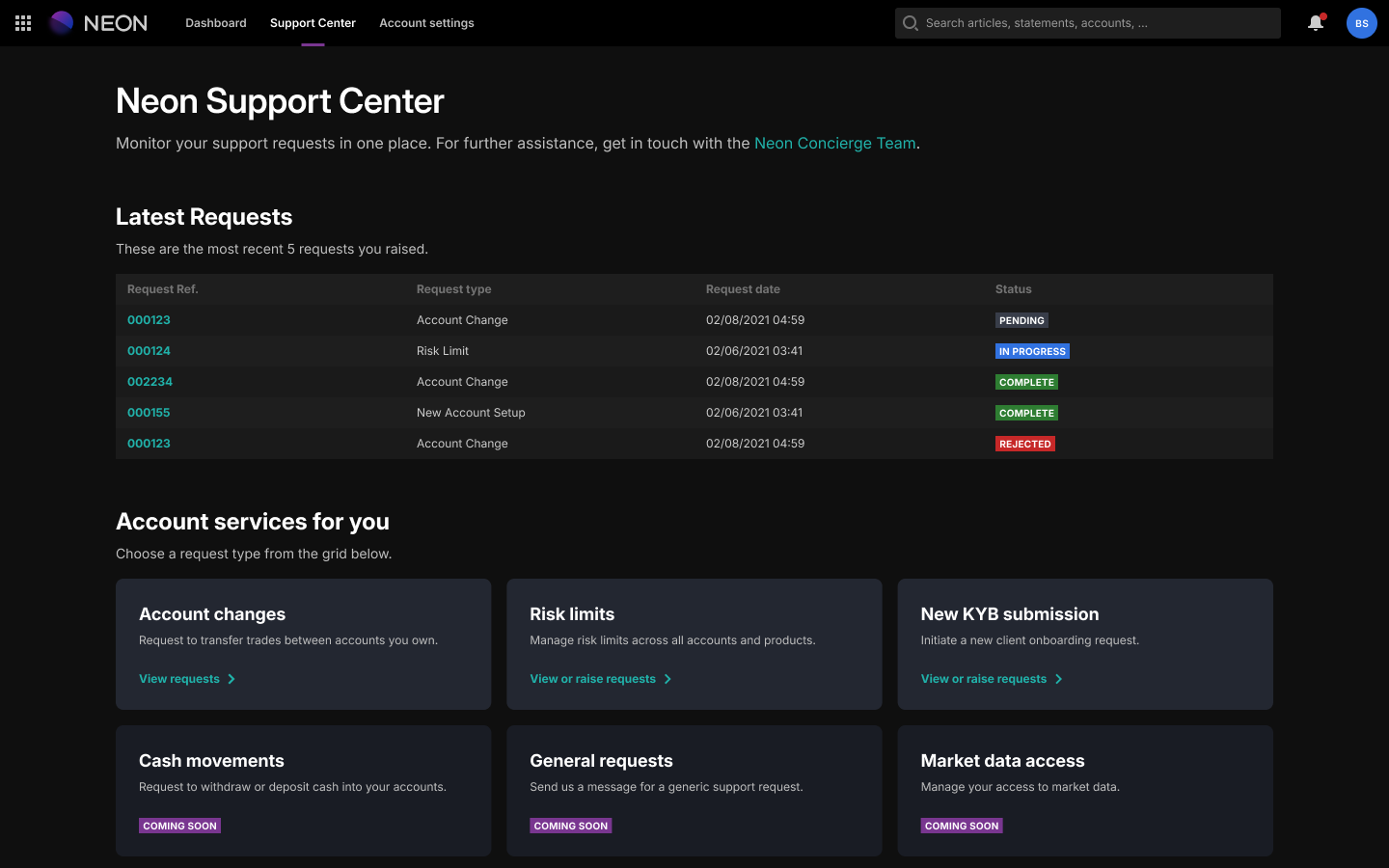
Task: Click the chevron in the New KYB submission card
Action: pyautogui.click(x=1058, y=679)
